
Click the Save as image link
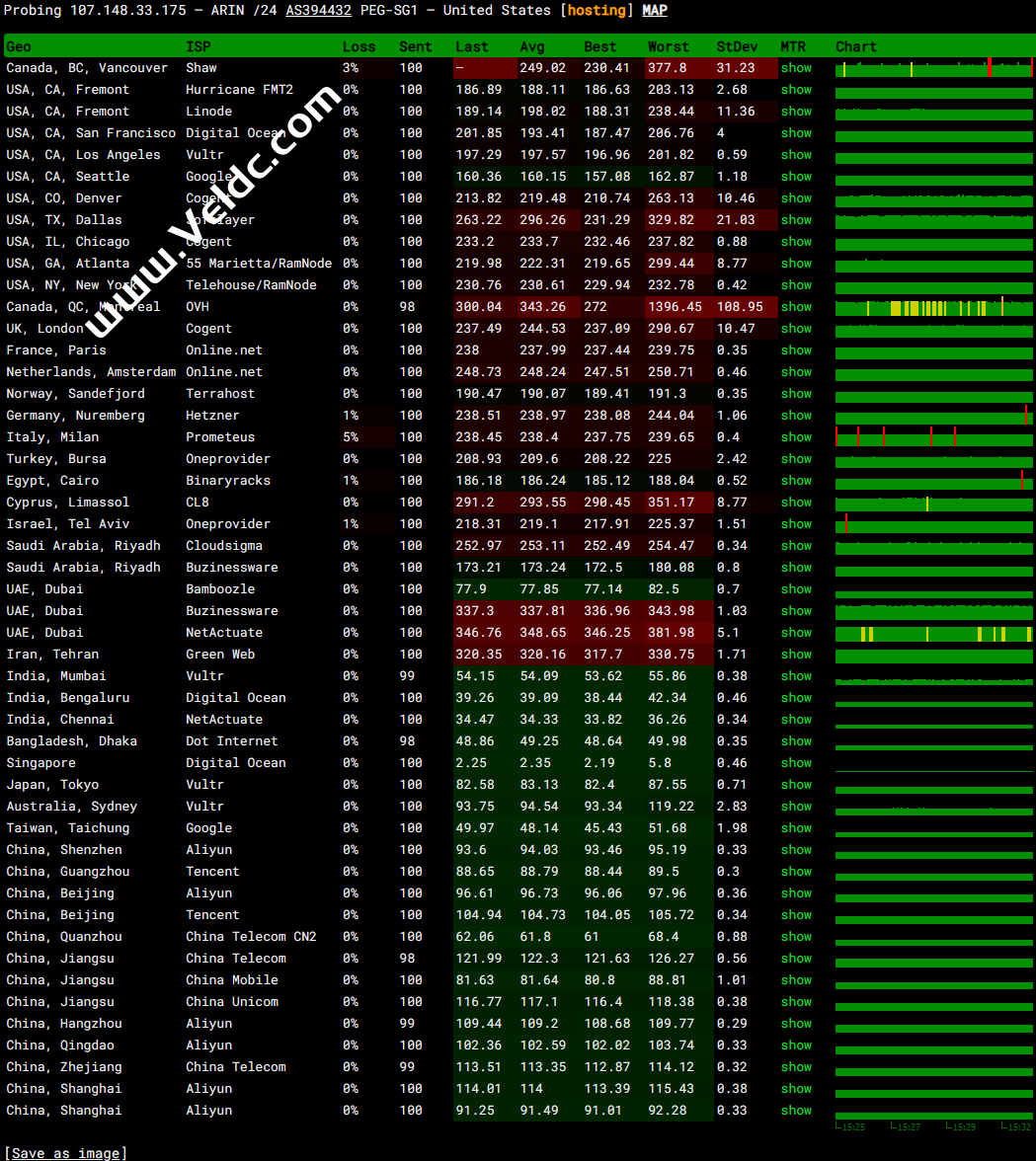66,1153
